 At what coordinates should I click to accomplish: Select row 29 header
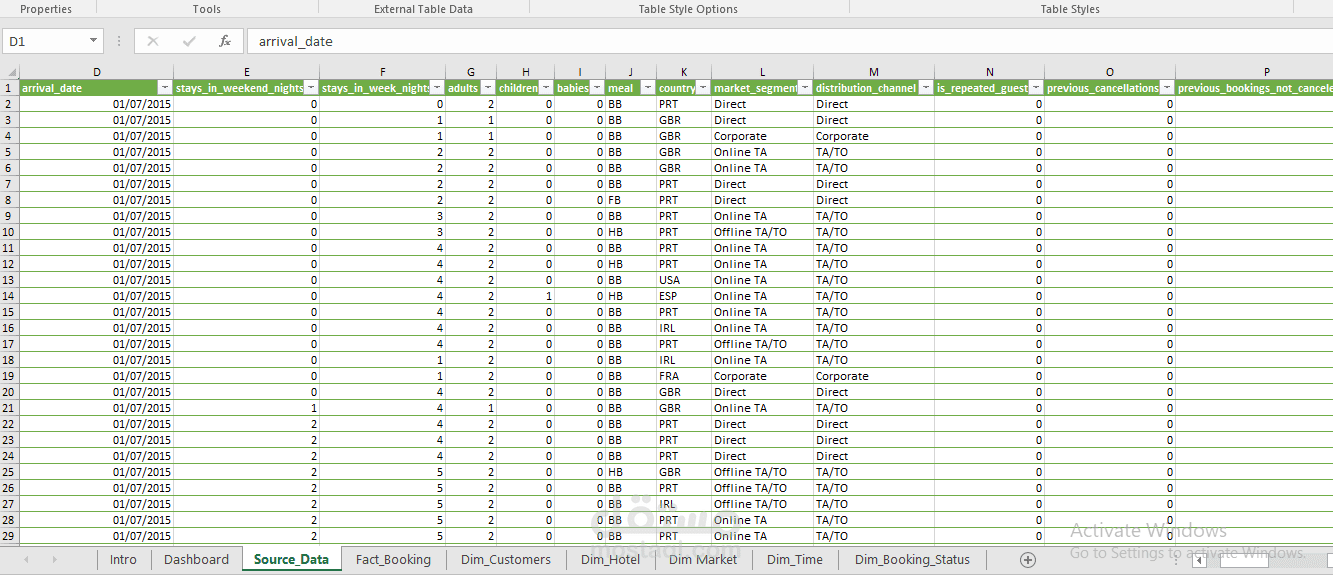pos(9,536)
